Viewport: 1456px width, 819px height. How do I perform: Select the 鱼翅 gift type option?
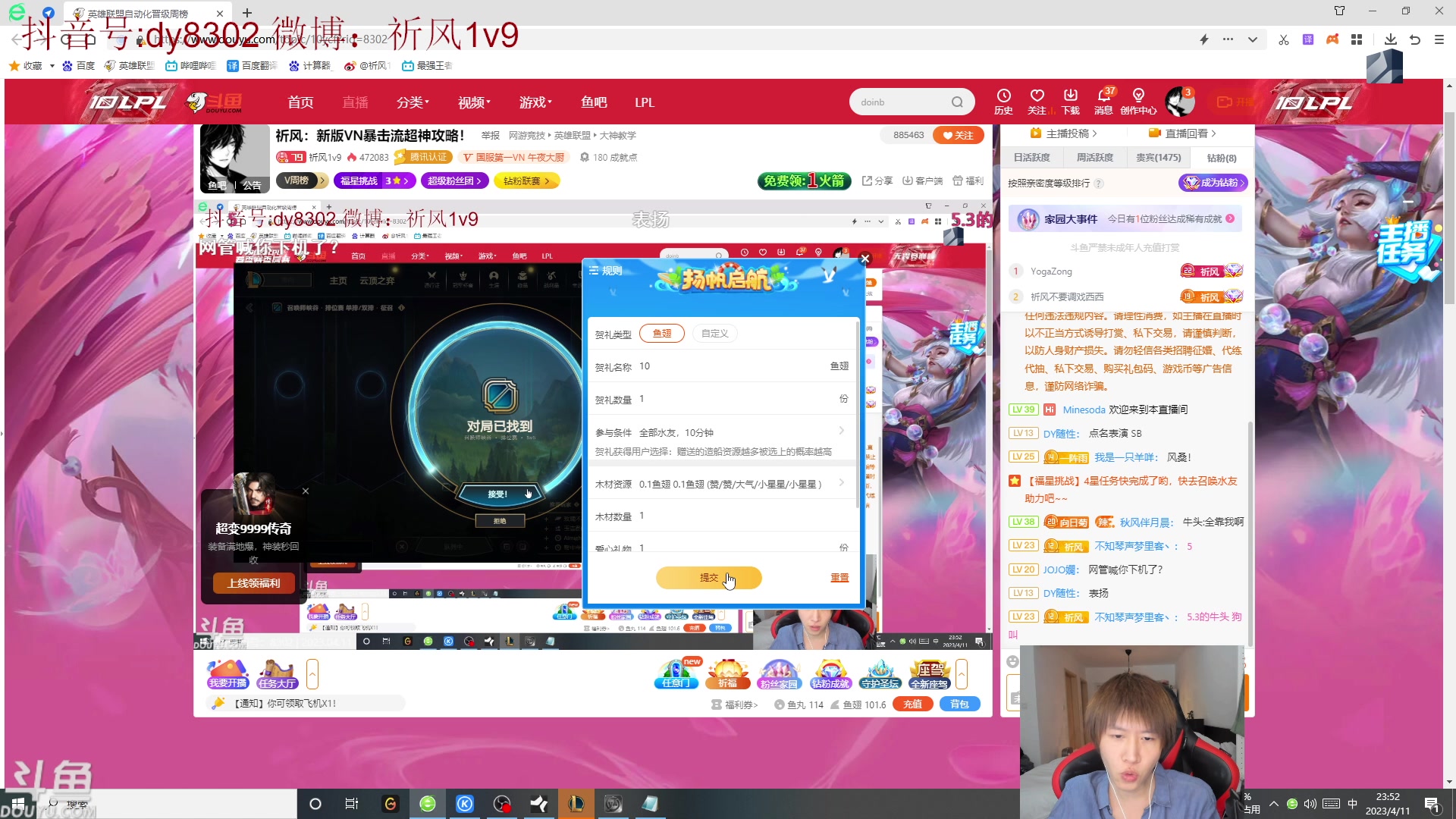pyautogui.click(x=662, y=333)
